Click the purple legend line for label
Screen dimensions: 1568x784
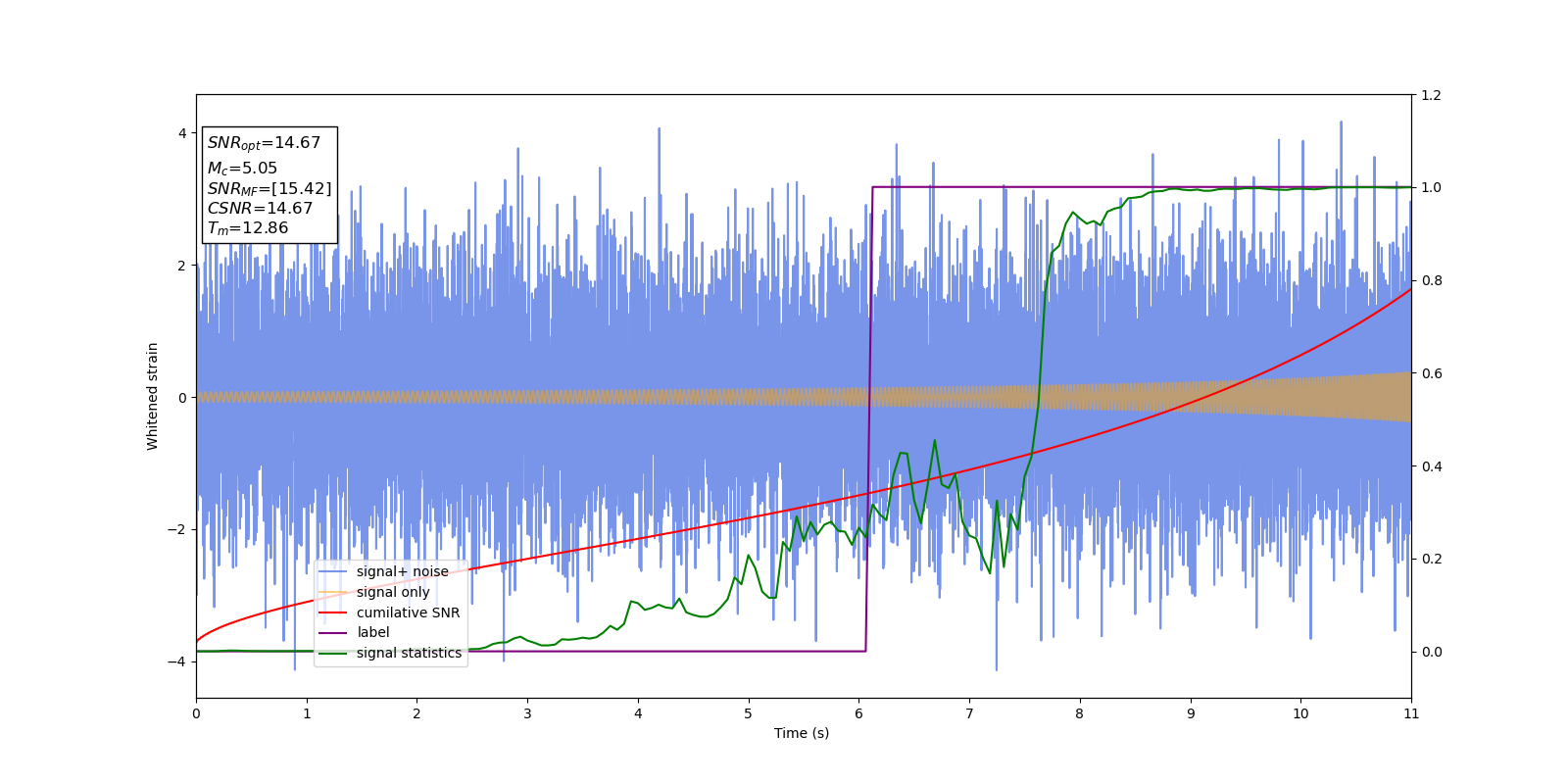[333, 633]
